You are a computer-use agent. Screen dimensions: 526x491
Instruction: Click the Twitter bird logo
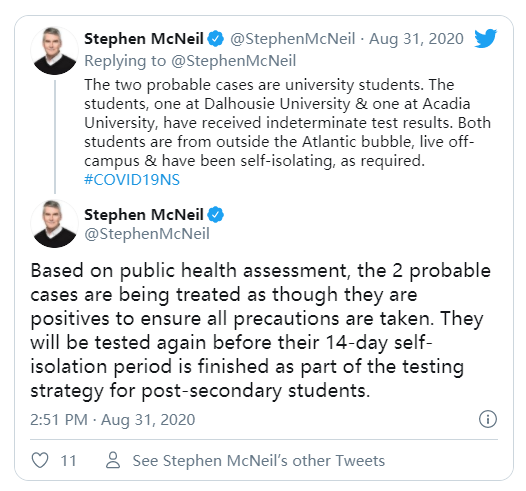[485, 38]
